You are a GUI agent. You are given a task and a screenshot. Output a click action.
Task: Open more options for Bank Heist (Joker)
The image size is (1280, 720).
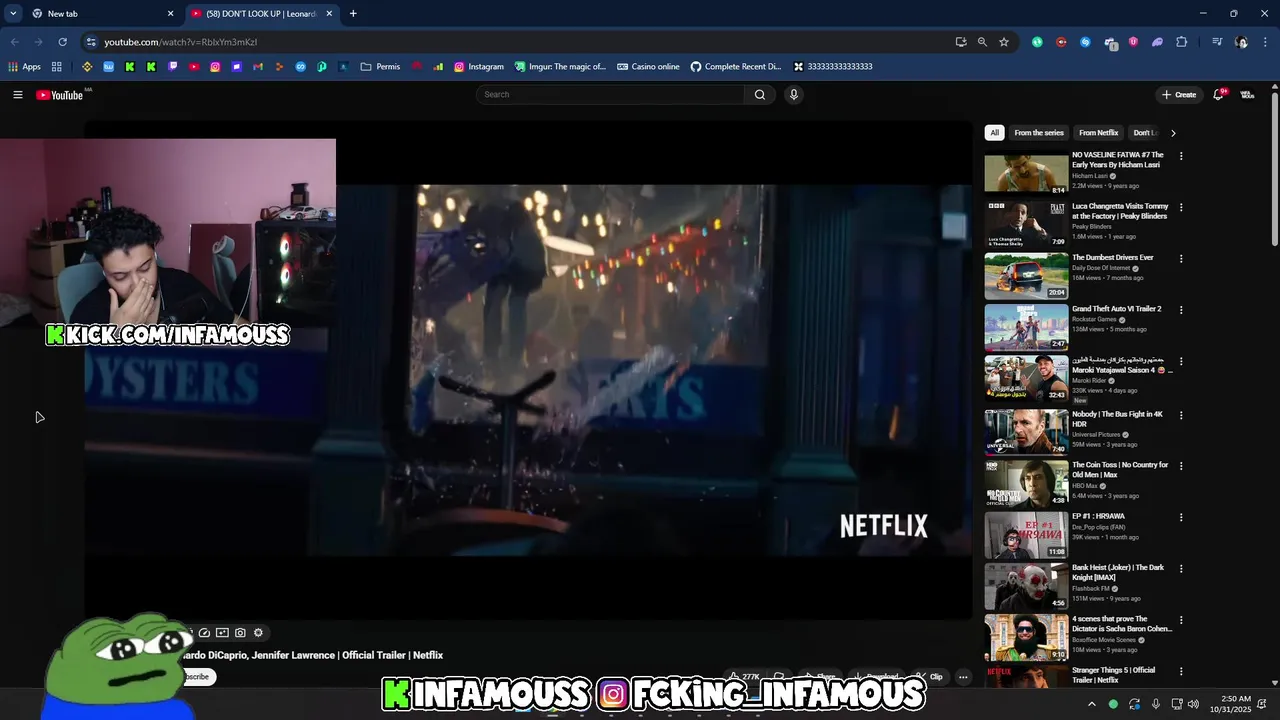tap(1181, 569)
